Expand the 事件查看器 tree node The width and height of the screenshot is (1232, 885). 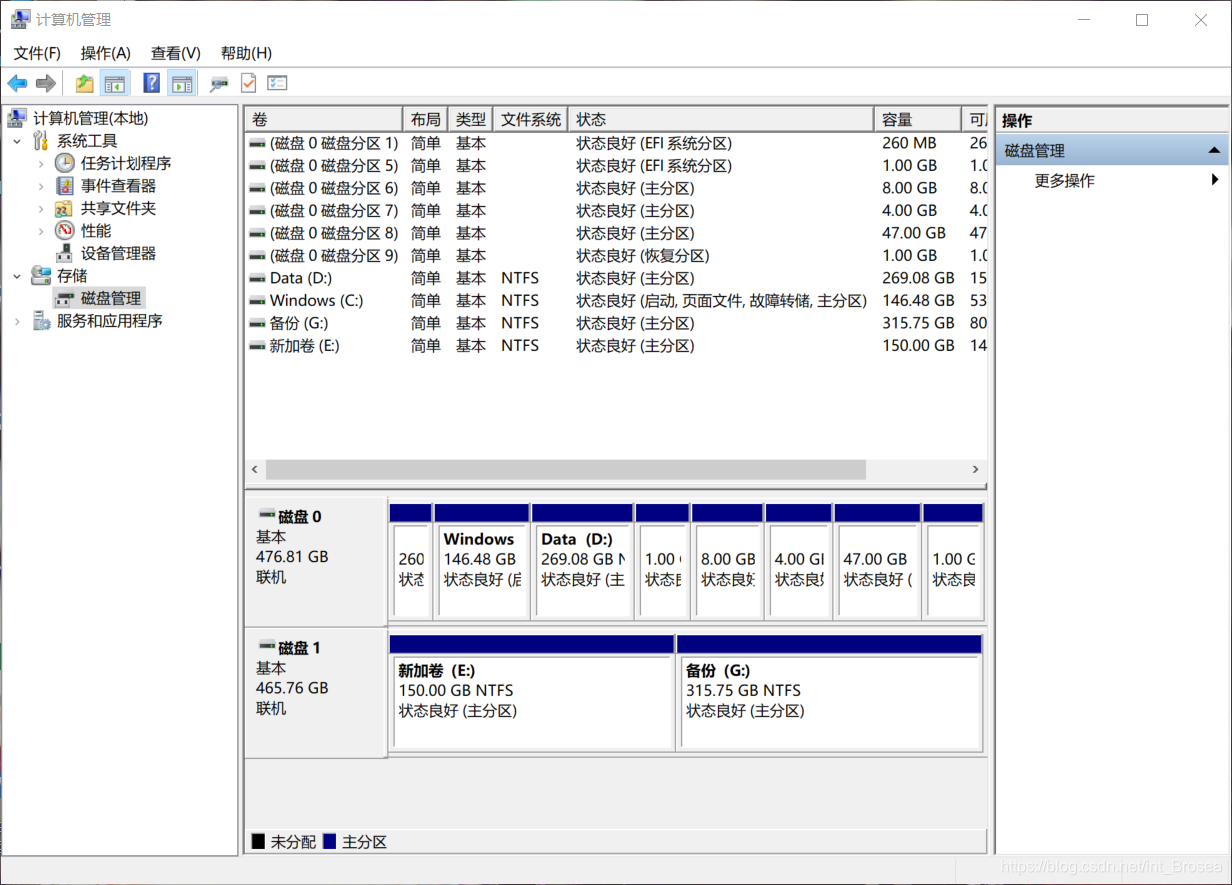[x=40, y=186]
